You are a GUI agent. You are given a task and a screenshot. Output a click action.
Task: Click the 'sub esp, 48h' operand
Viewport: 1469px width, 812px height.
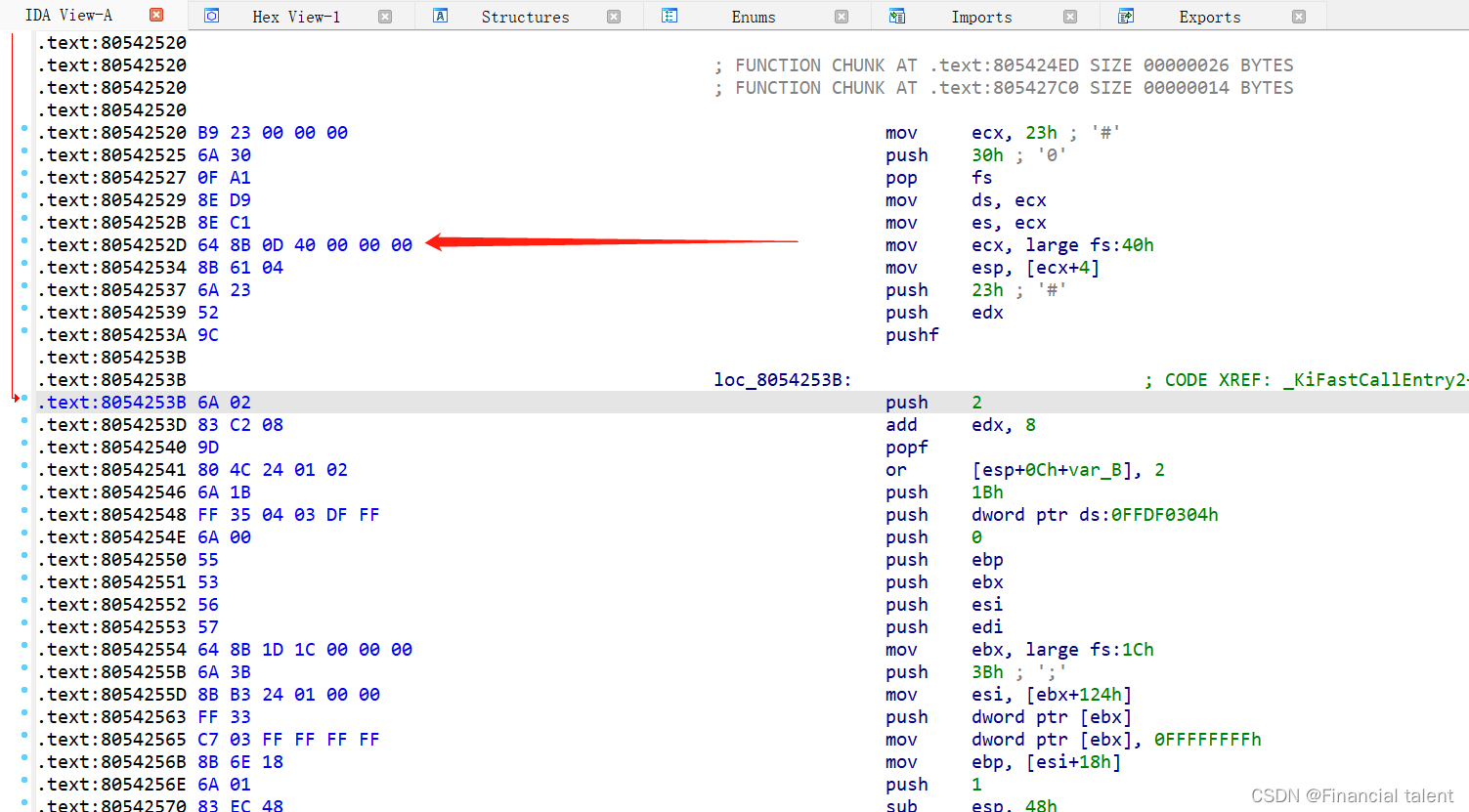click(x=1015, y=805)
